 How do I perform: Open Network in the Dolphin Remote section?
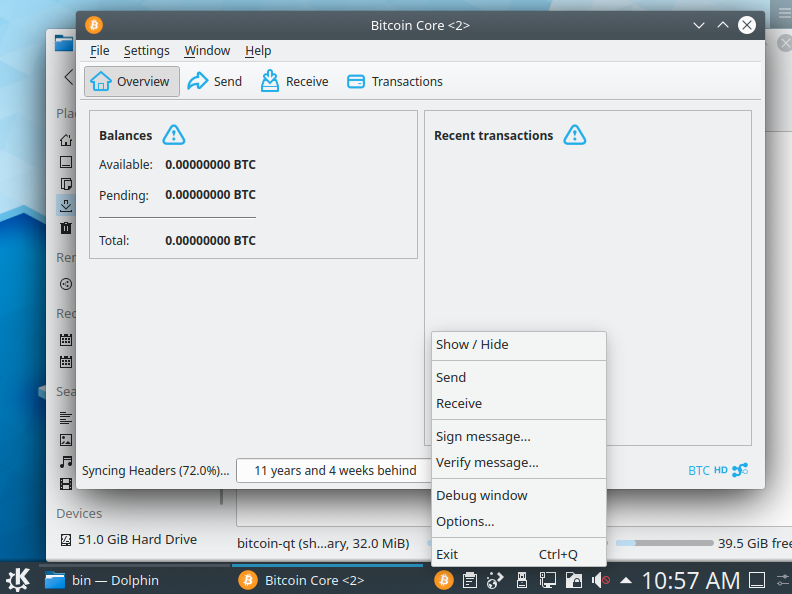(66, 284)
